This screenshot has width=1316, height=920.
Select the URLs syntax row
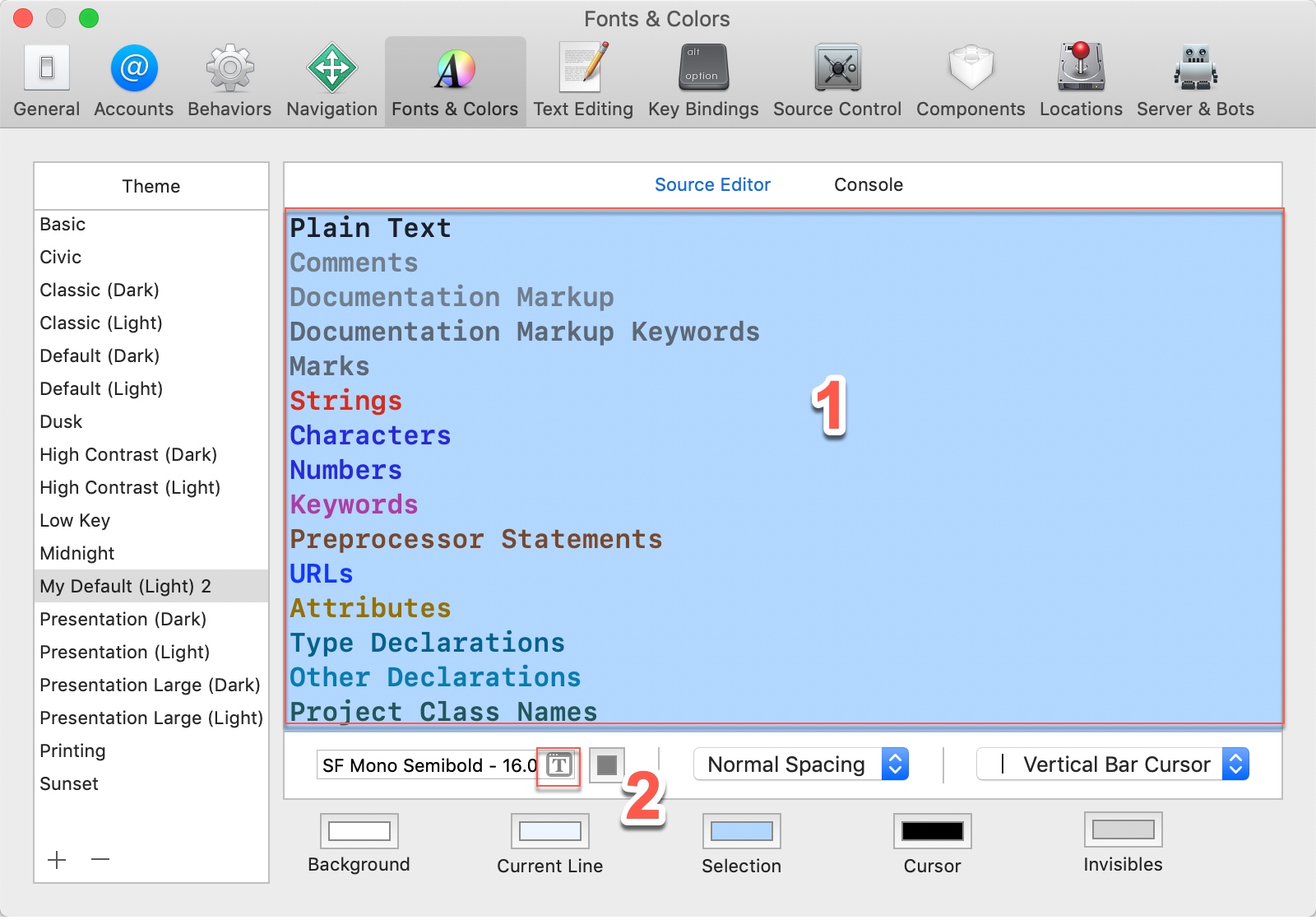click(x=784, y=574)
